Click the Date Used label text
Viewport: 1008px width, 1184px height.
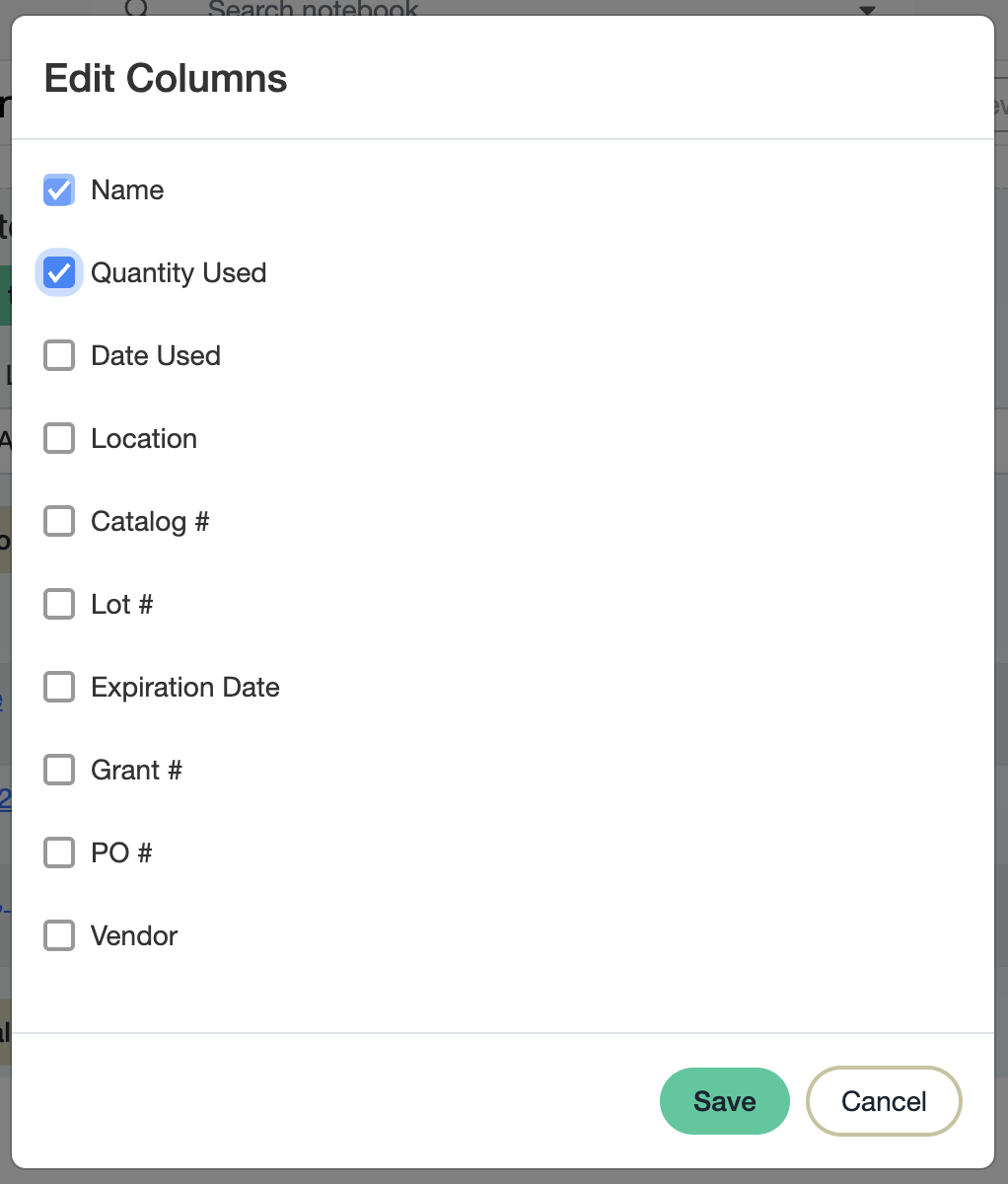point(156,356)
